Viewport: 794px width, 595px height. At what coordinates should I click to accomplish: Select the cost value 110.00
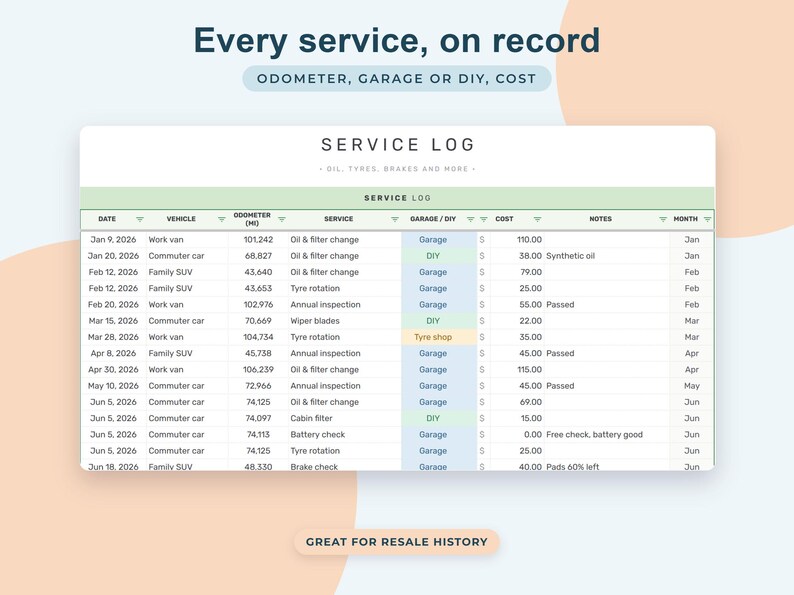tap(529, 240)
